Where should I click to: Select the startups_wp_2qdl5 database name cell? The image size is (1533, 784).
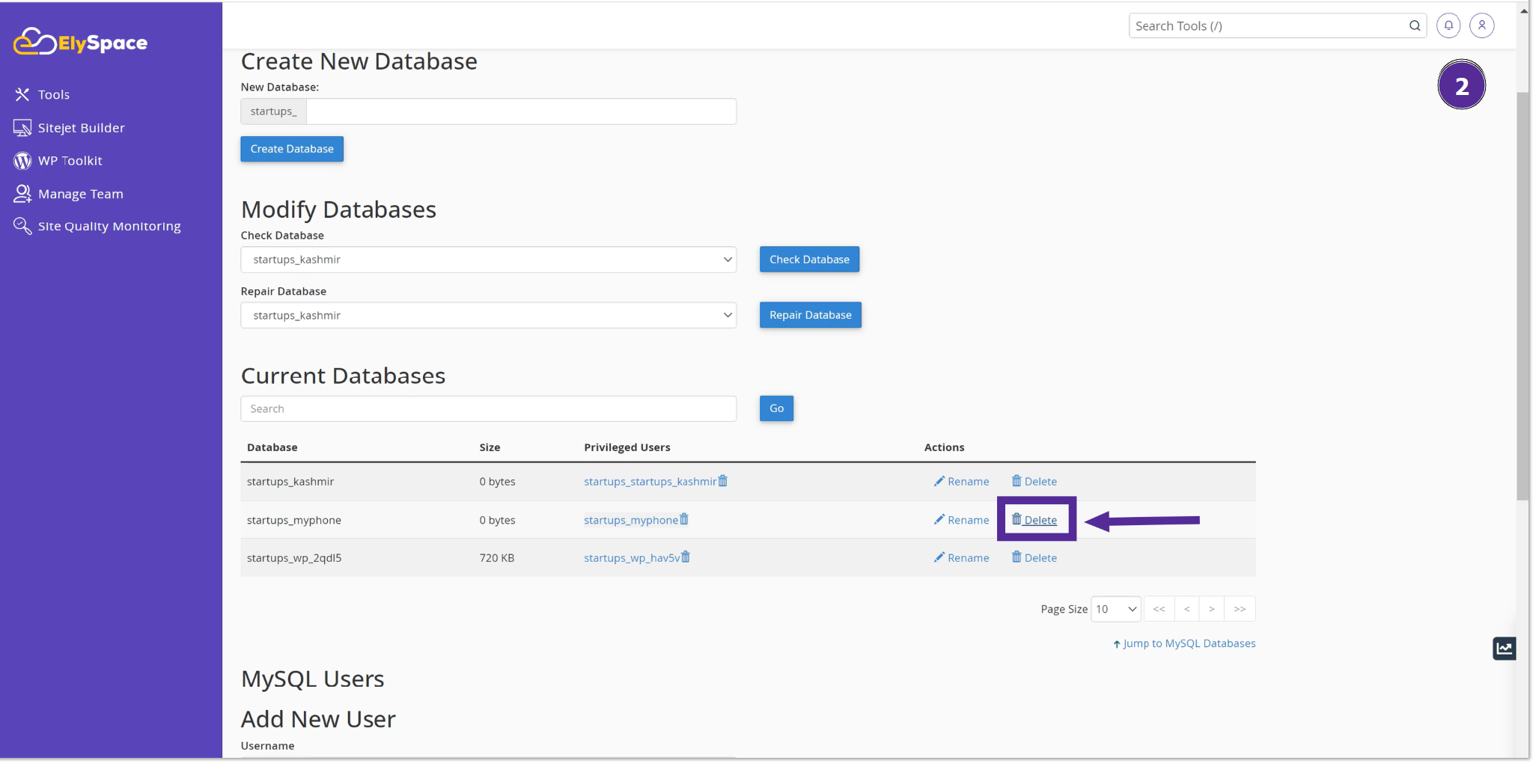click(x=294, y=558)
